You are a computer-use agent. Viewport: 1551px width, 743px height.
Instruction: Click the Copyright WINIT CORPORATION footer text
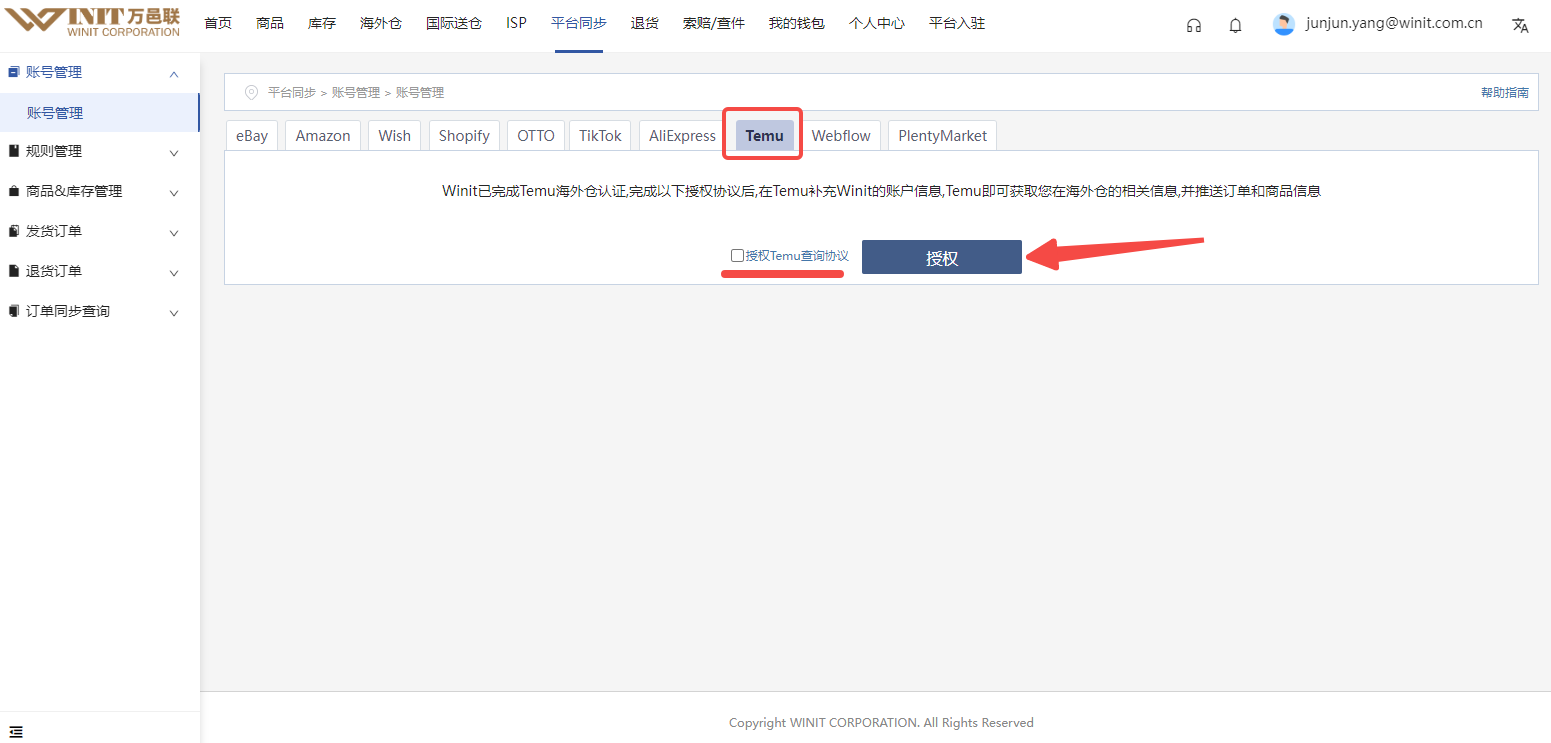point(881,722)
